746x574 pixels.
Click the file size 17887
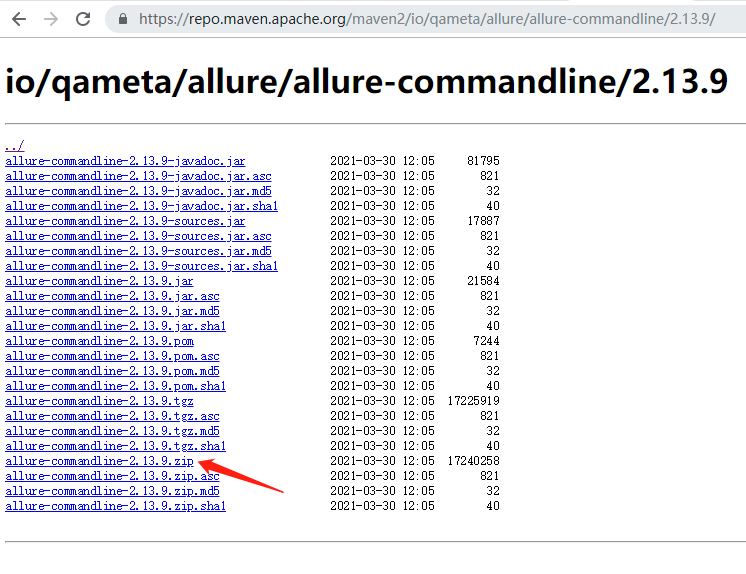(x=483, y=221)
